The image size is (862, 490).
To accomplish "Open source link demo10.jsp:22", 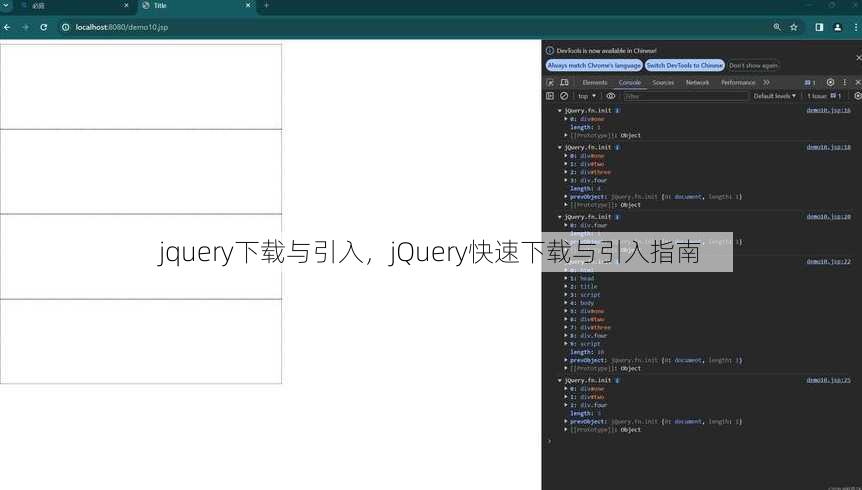I will tap(828, 262).
